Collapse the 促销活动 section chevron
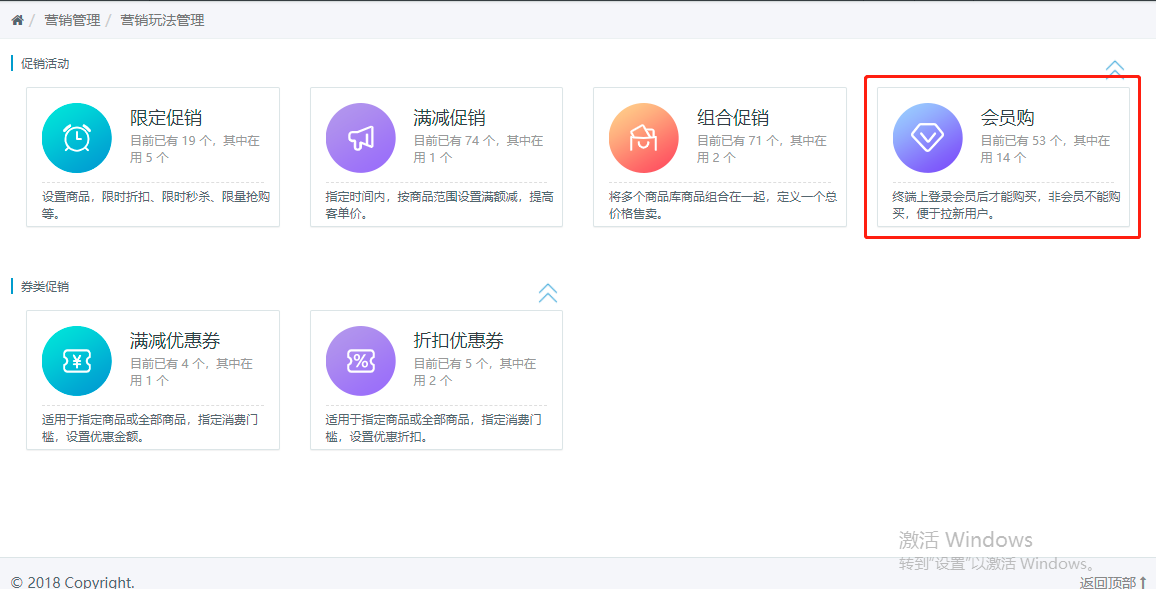Image resolution: width=1156 pixels, height=589 pixels. tap(1115, 69)
